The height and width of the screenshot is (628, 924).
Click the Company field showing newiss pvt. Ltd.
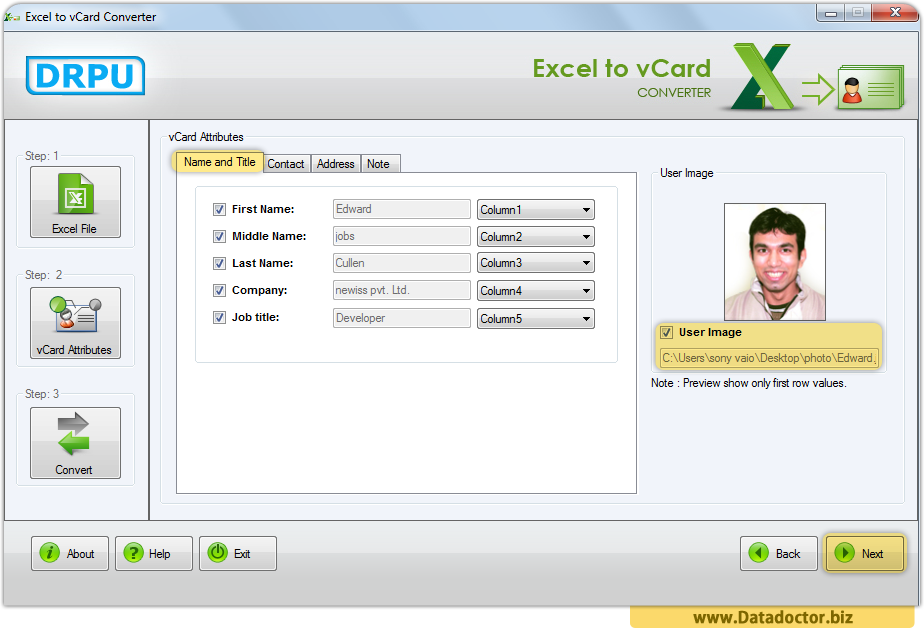pos(401,290)
